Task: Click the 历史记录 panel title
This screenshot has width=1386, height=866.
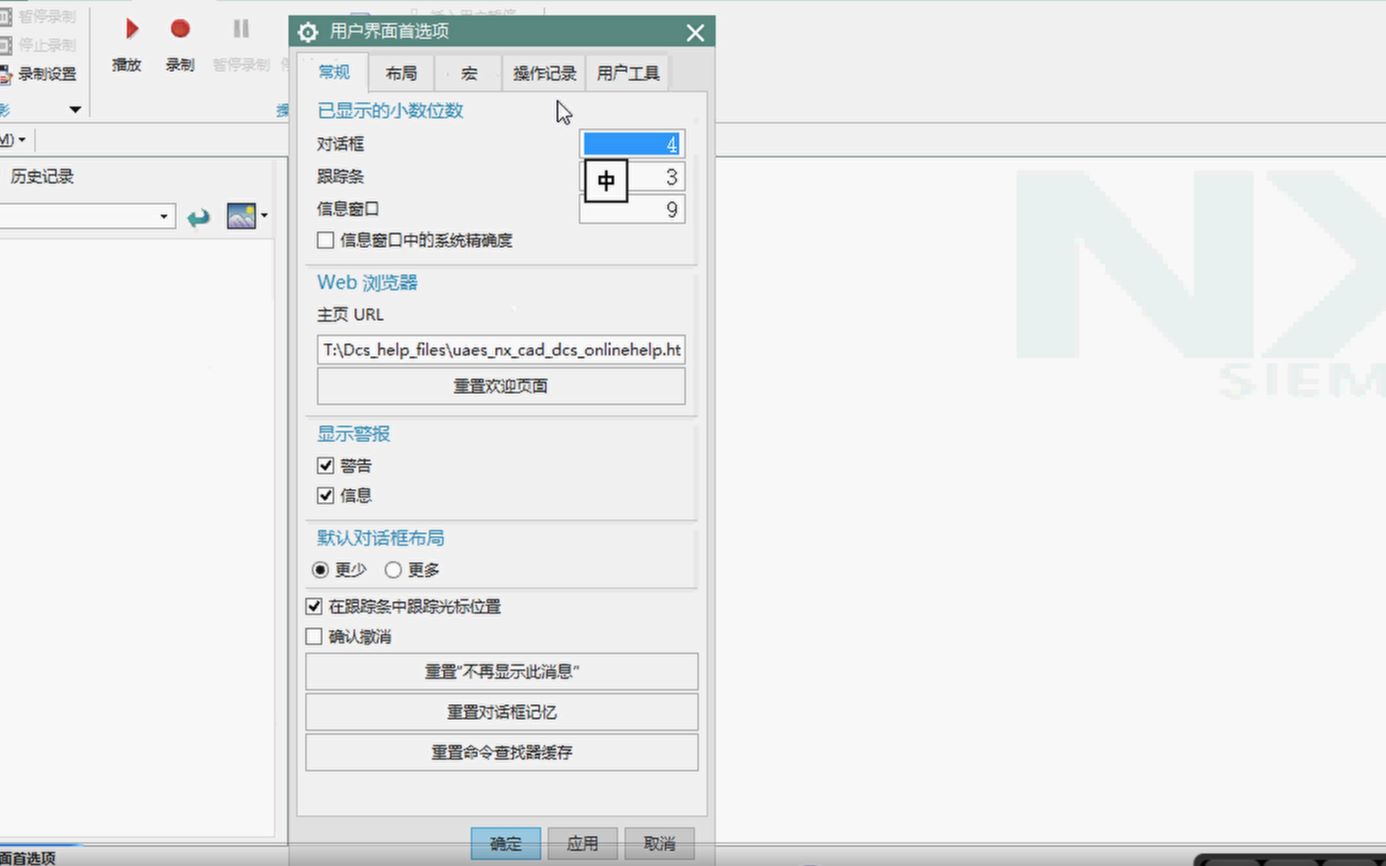Action: [x=42, y=177]
